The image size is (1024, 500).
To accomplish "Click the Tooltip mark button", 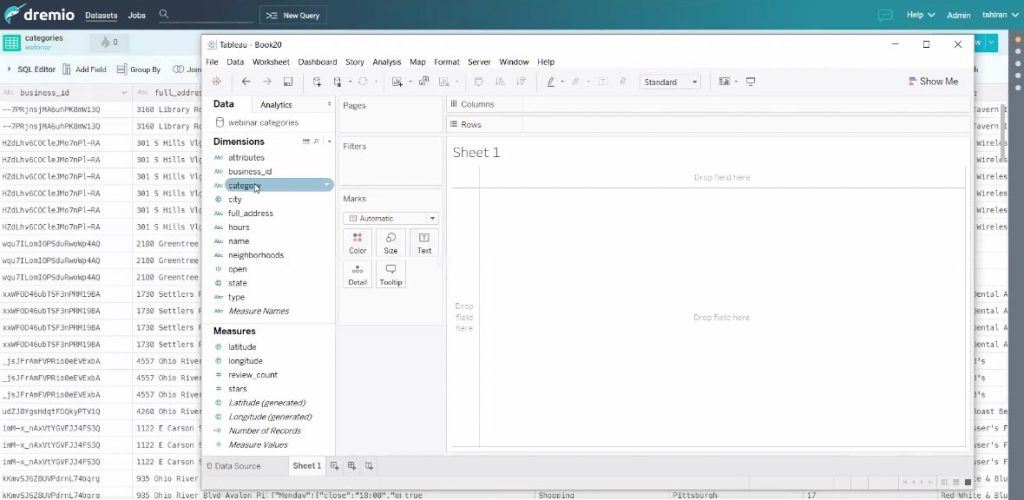I will pos(391,275).
